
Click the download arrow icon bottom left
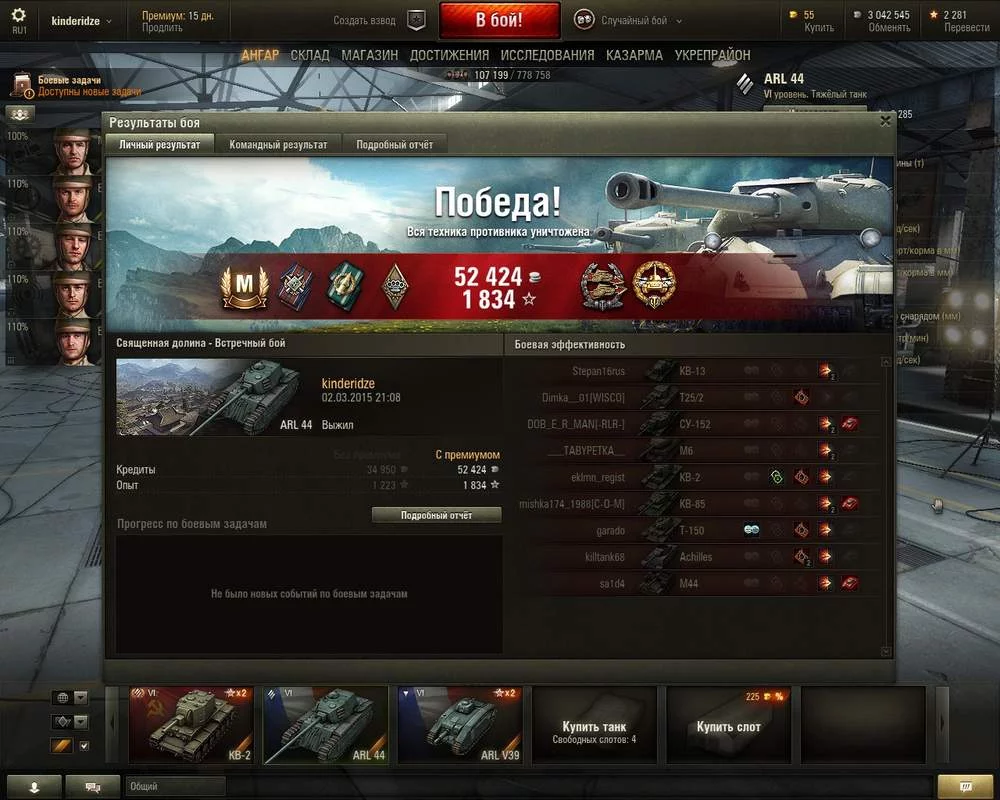click(x=34, y=787)
